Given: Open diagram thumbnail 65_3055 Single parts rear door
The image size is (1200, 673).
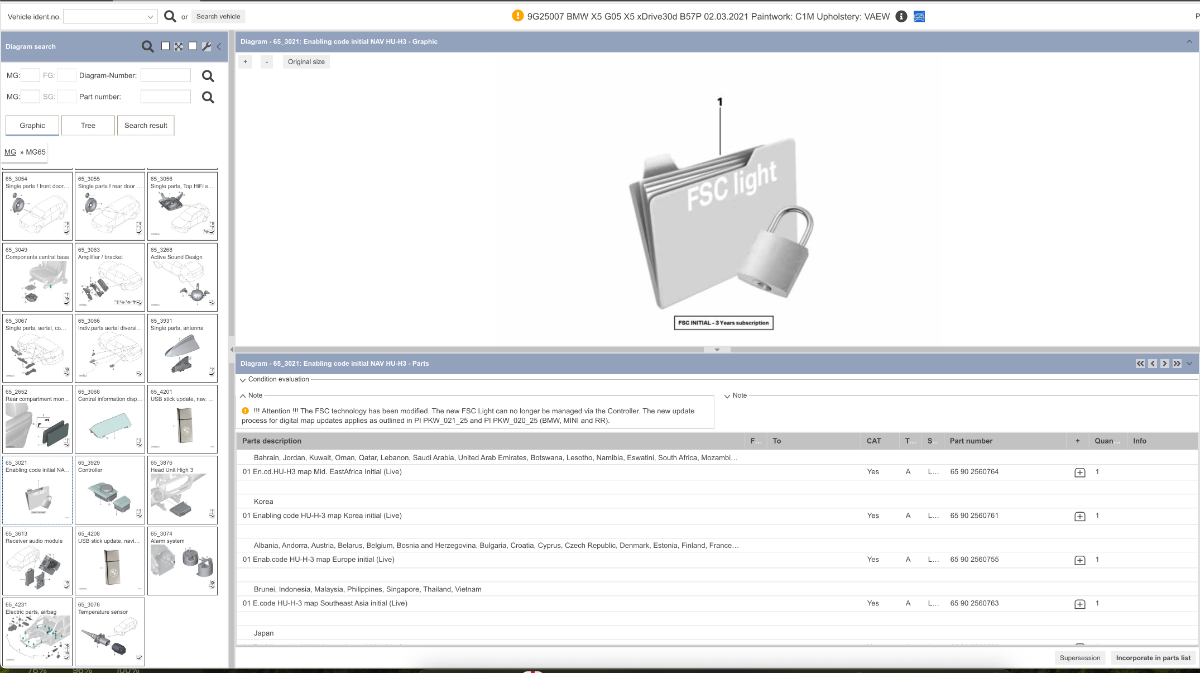Looking at the screenshot, I should tap(110, 205).
